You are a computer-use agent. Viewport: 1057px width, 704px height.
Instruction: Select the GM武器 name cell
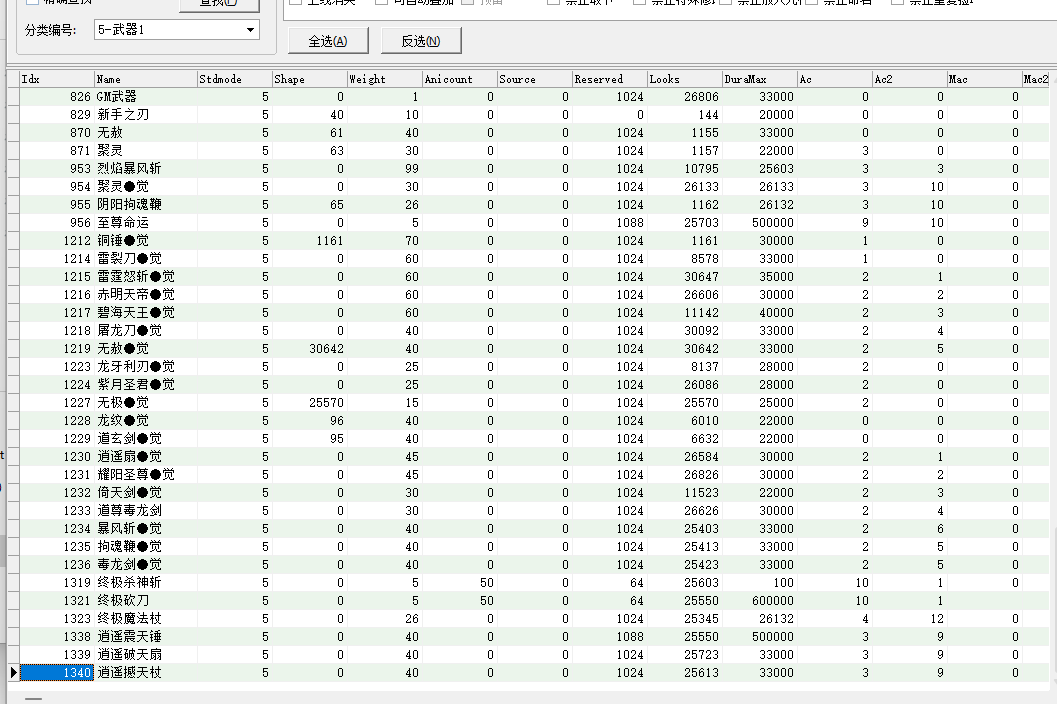[117, 97]
